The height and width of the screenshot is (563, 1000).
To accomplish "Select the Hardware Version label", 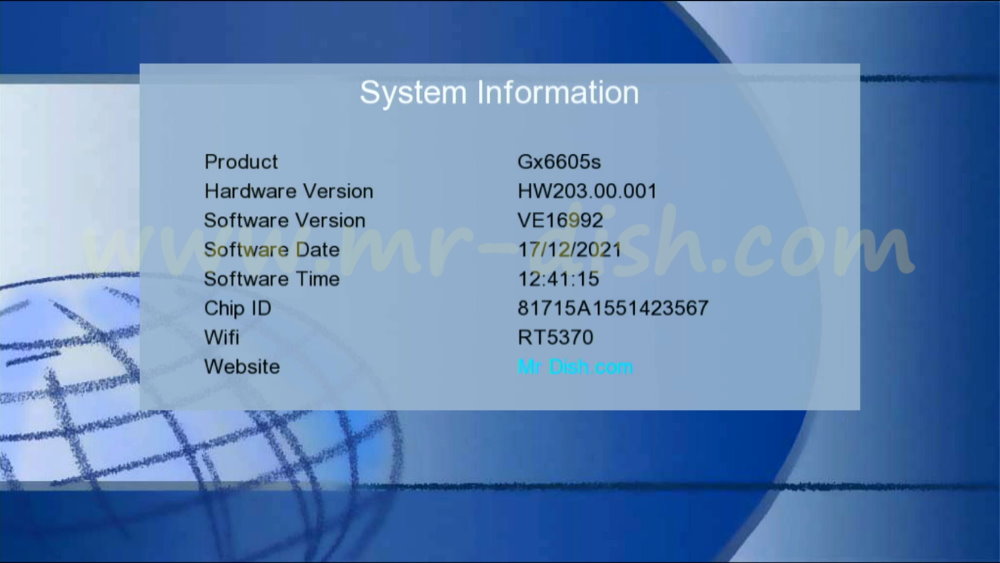I will (x=288, y=191).
